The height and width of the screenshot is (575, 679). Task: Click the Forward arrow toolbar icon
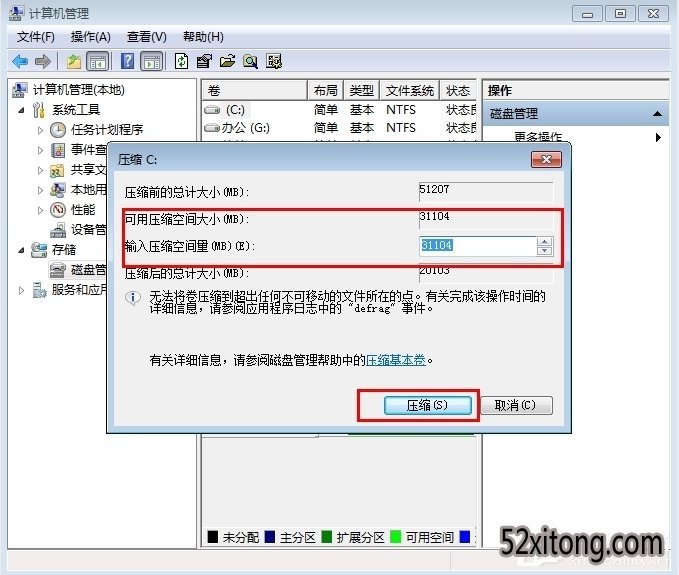click(x=42, y=61)
